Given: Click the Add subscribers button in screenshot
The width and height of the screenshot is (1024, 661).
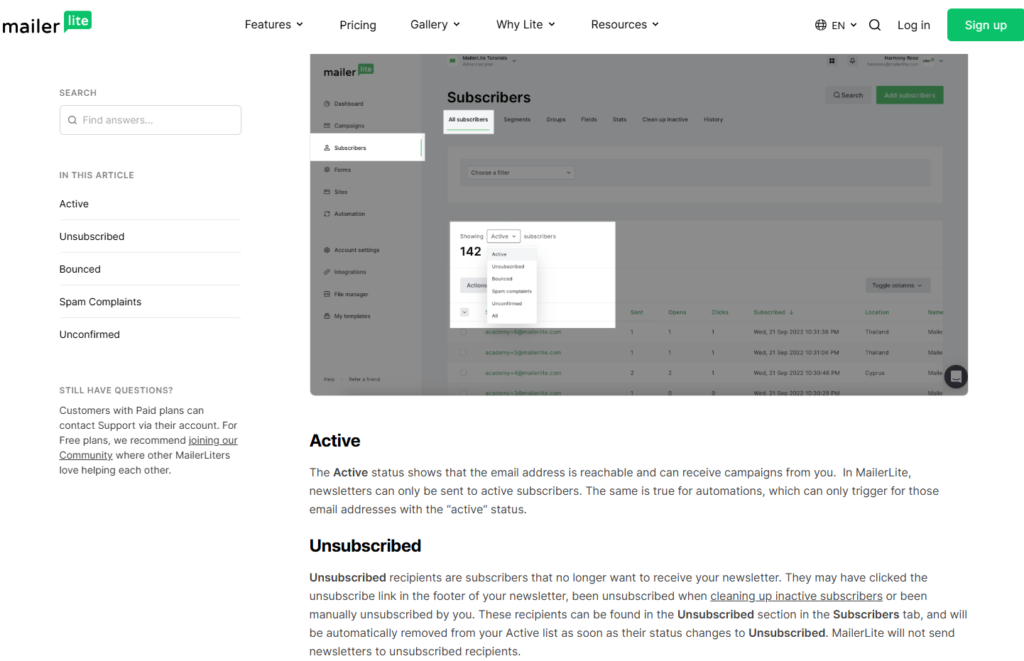Looking at the screenshot, I should [909, 95].
